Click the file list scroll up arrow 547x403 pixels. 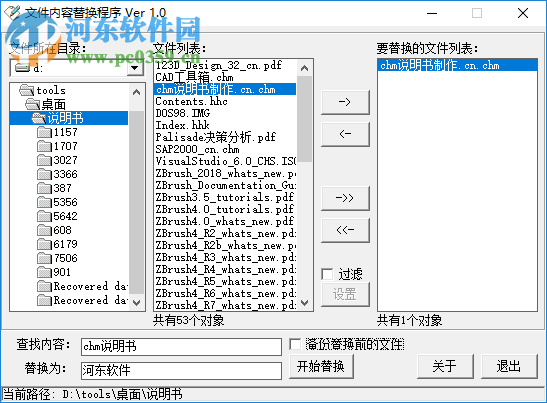coord(305,68)
